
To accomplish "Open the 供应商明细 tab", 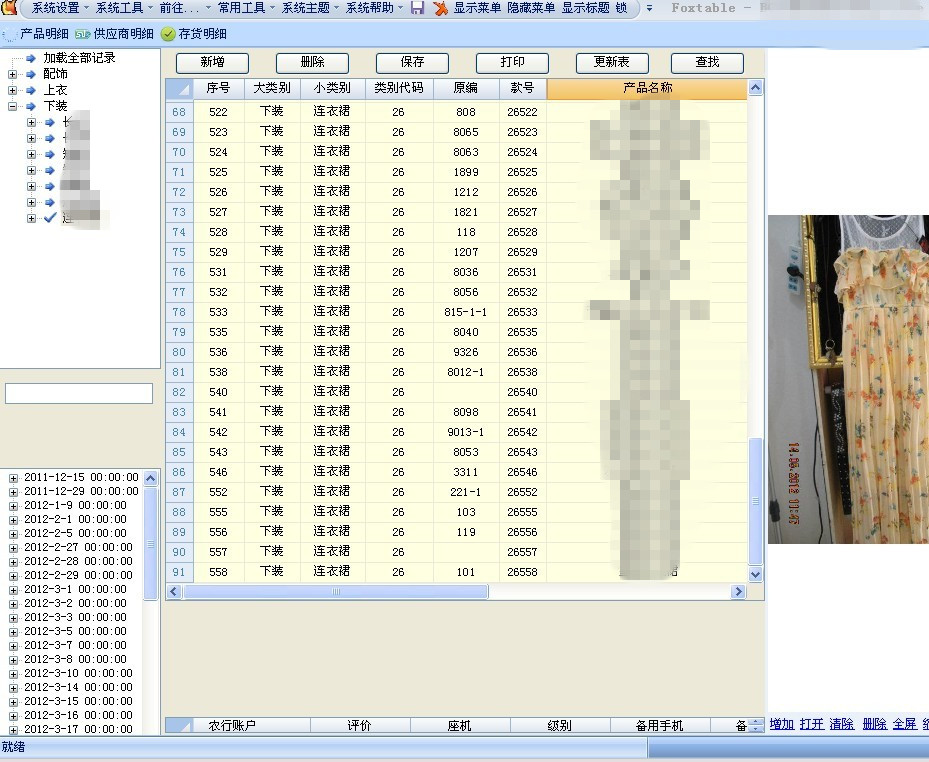I will click(115, 34).
